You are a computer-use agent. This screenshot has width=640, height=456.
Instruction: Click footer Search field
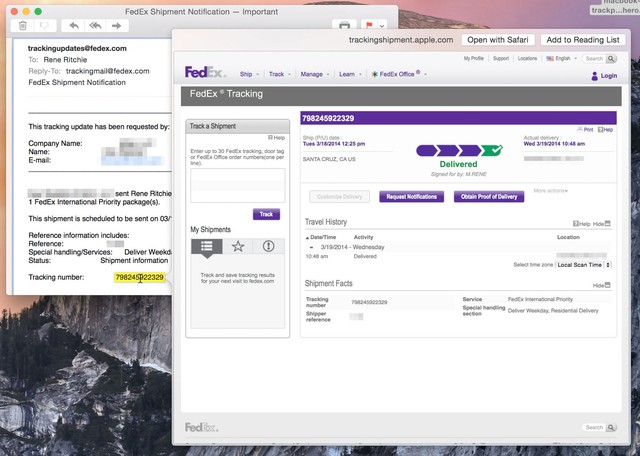[594, 427]
